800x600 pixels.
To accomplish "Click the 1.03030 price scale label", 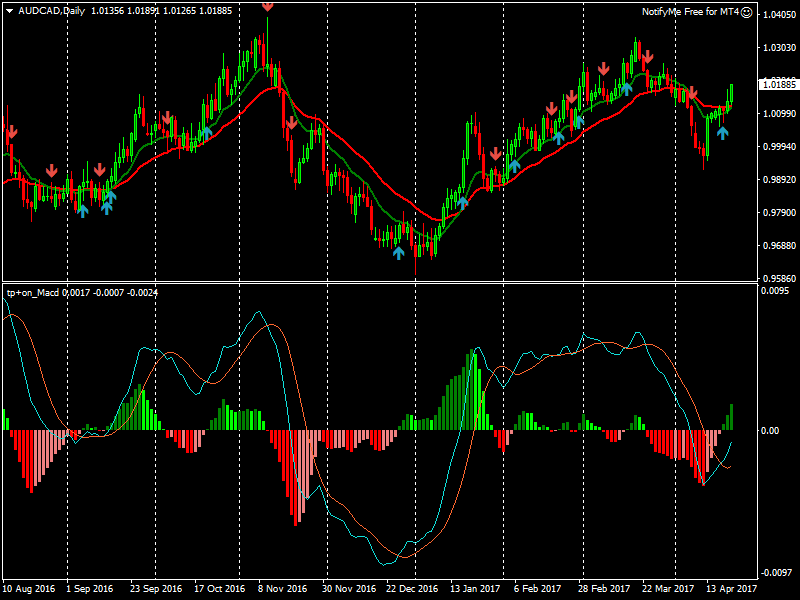I will click(779, 47).
